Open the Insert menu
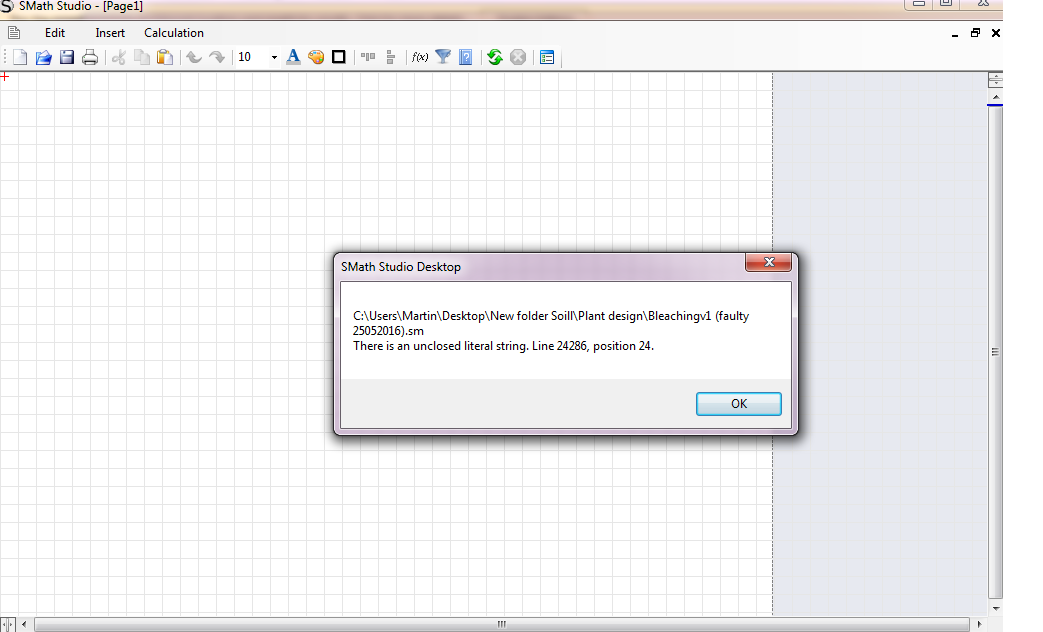Image resolution: width=1043 pixels, height=632 pixels. (x=110, y=33)
